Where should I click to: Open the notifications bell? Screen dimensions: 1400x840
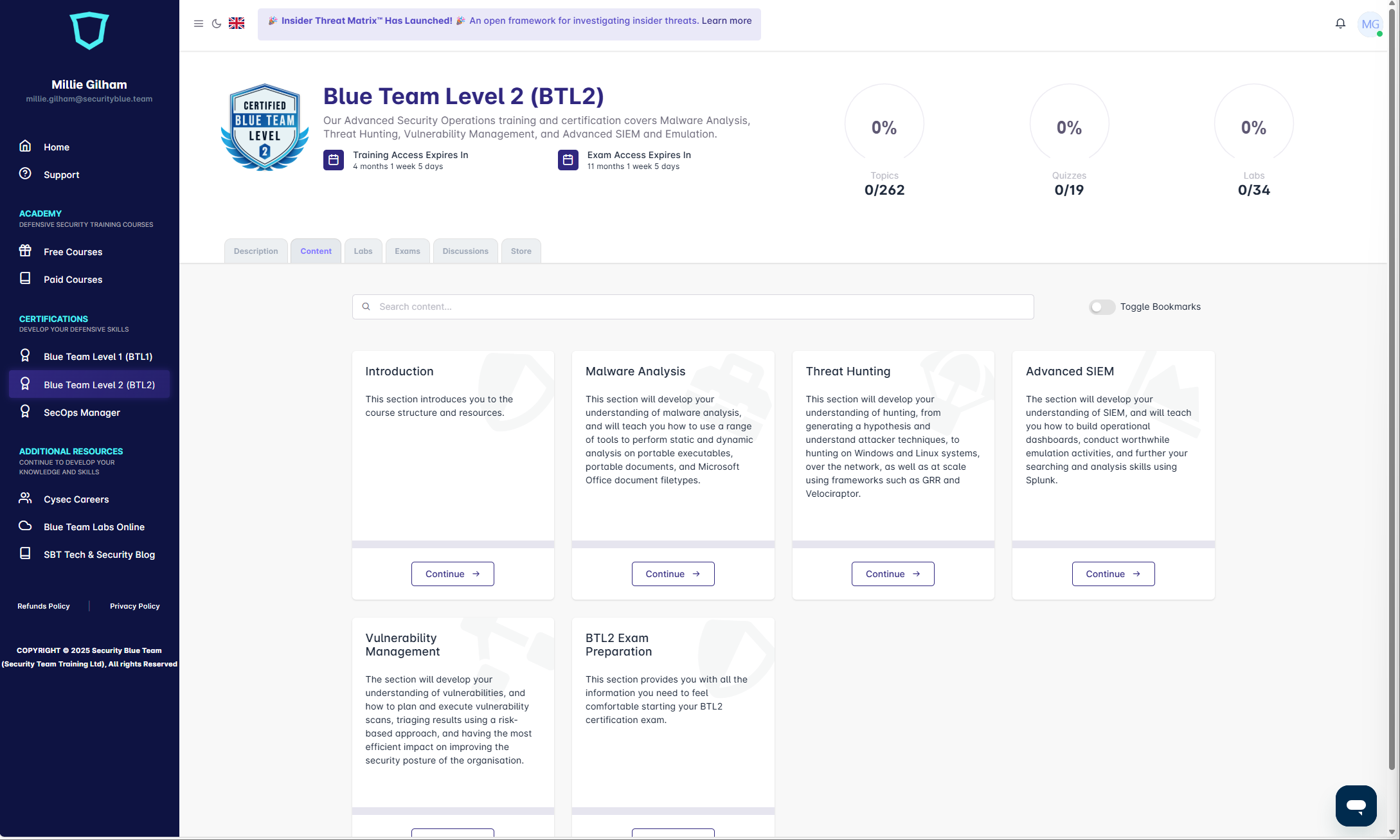point(1340,23)
